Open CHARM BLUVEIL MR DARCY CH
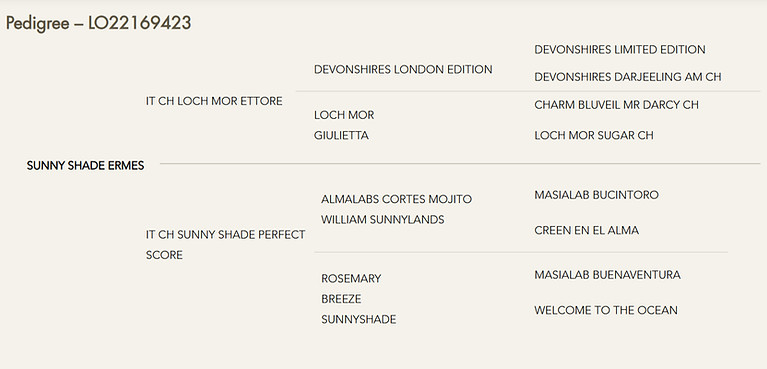767x369 pixels. click(x=616, y=105)
